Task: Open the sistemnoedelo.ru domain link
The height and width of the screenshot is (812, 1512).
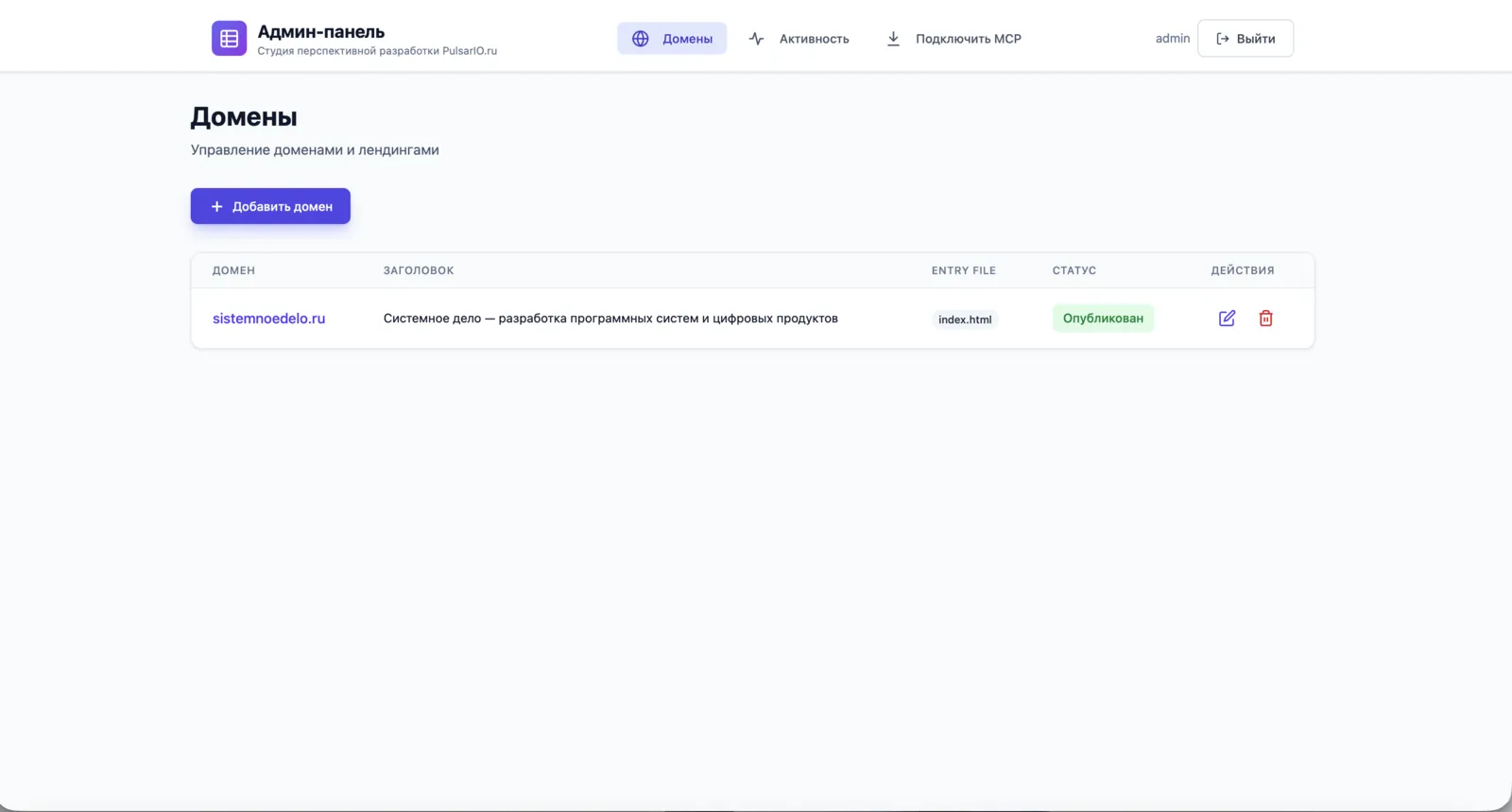Action: coord(268,319)
